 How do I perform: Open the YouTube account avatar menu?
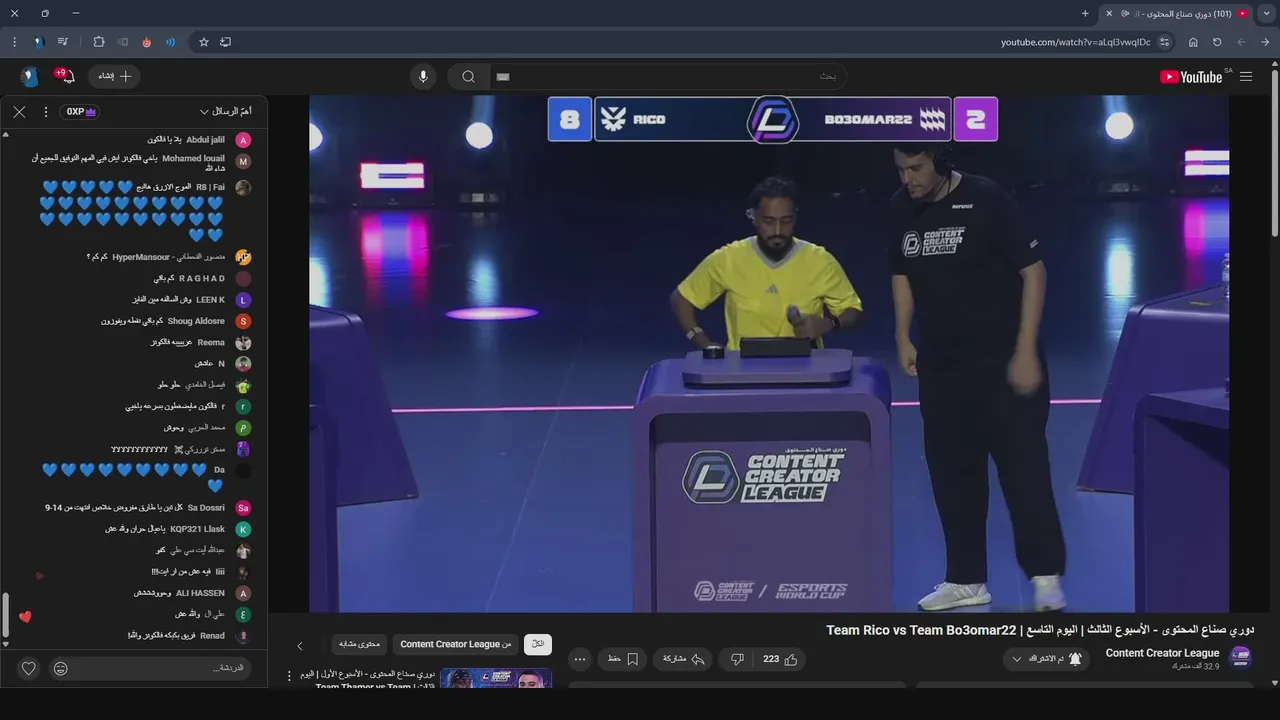click(28, 77)
